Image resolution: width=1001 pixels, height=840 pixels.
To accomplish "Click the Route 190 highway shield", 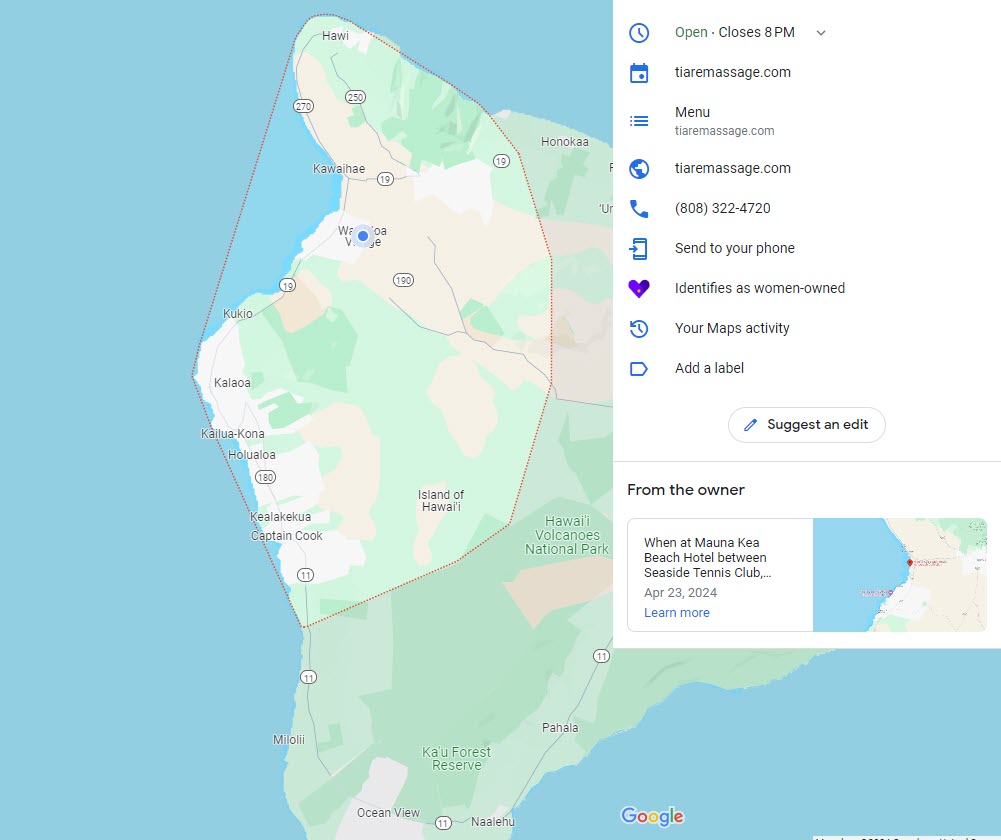I will point(403,279).
